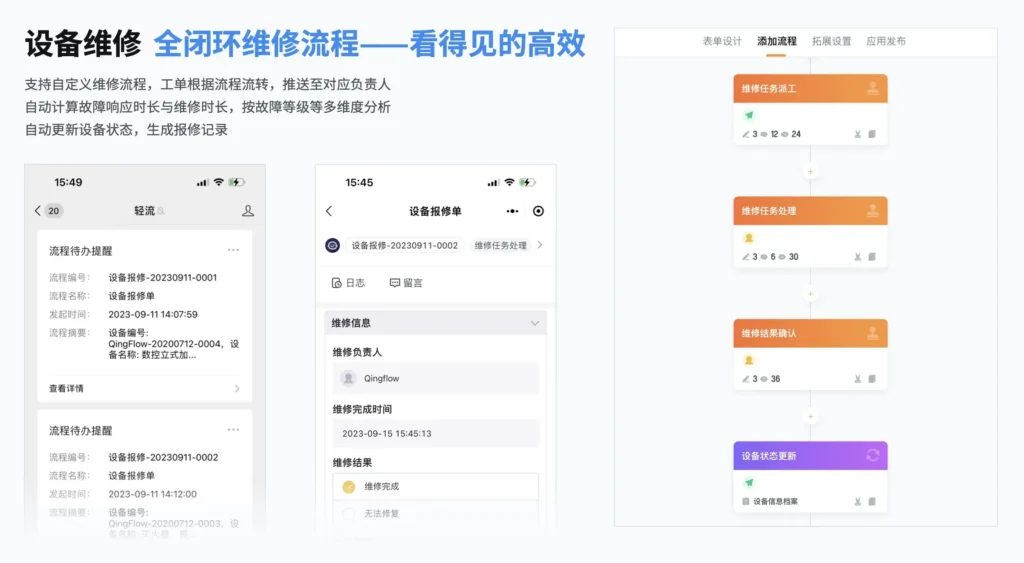The width and height of the screenshot is (1024, 563).
Task: Click the copy icon on 维修任务处理 node
Action: [872, 257]
